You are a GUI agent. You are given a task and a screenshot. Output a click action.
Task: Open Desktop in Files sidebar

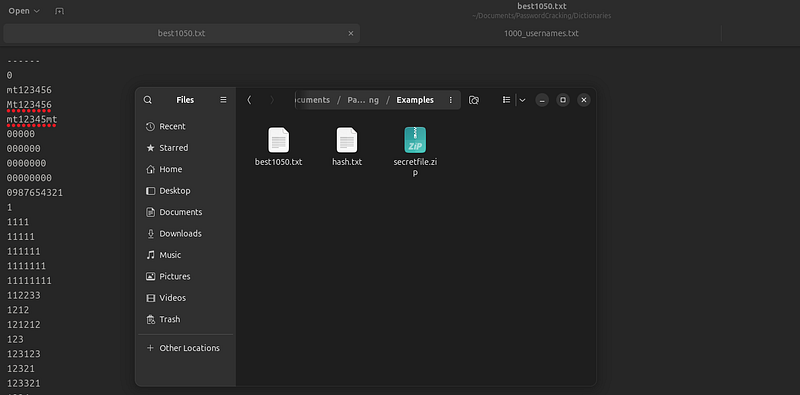coord(185,191)
